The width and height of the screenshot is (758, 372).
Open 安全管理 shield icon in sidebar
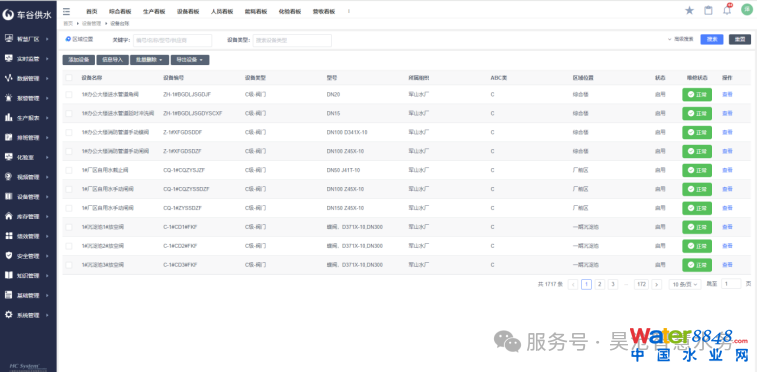pyautogui.click(x=9, y=256)
